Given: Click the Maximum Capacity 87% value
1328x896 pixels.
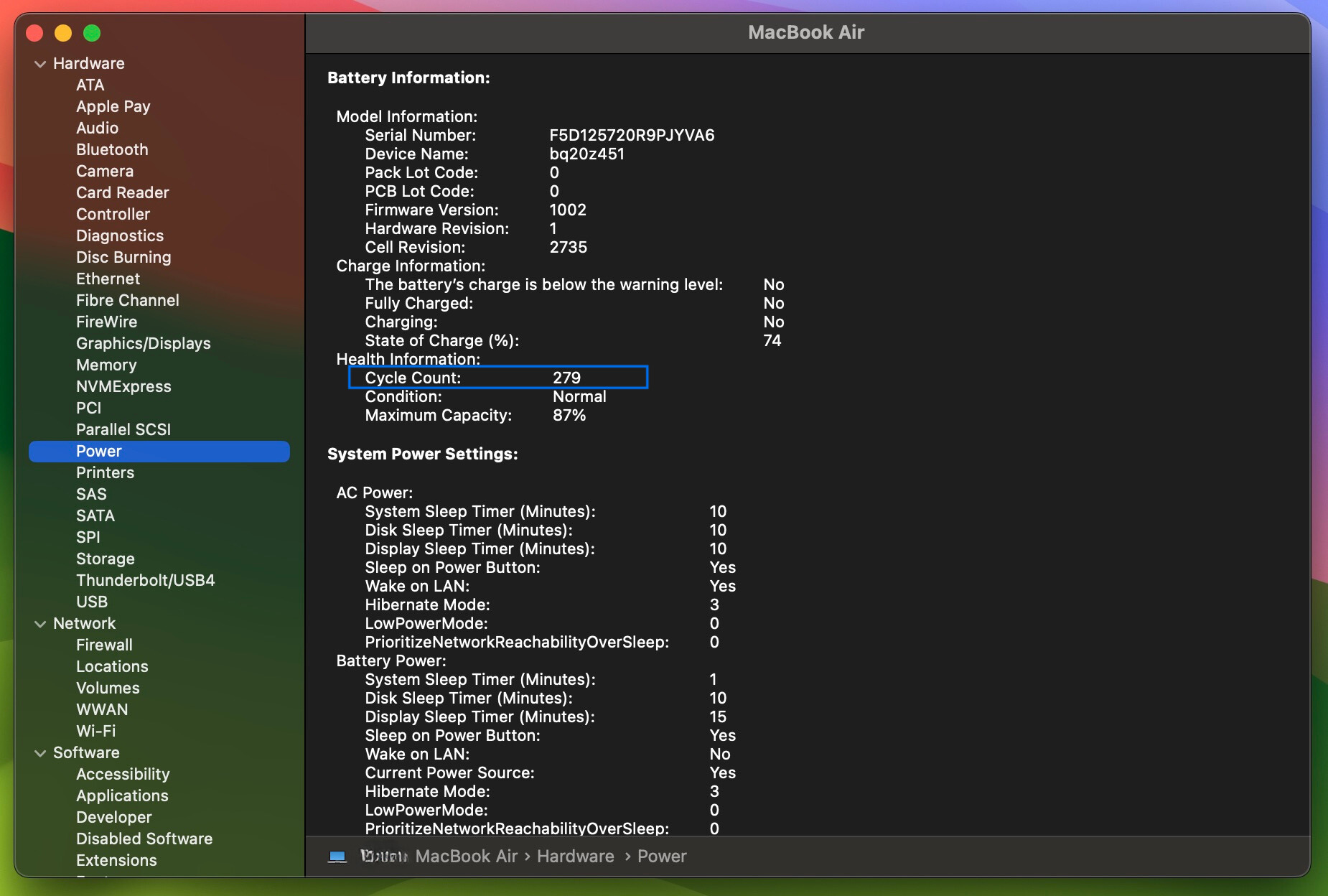Looking at the screenshot, I should point(569,415).
